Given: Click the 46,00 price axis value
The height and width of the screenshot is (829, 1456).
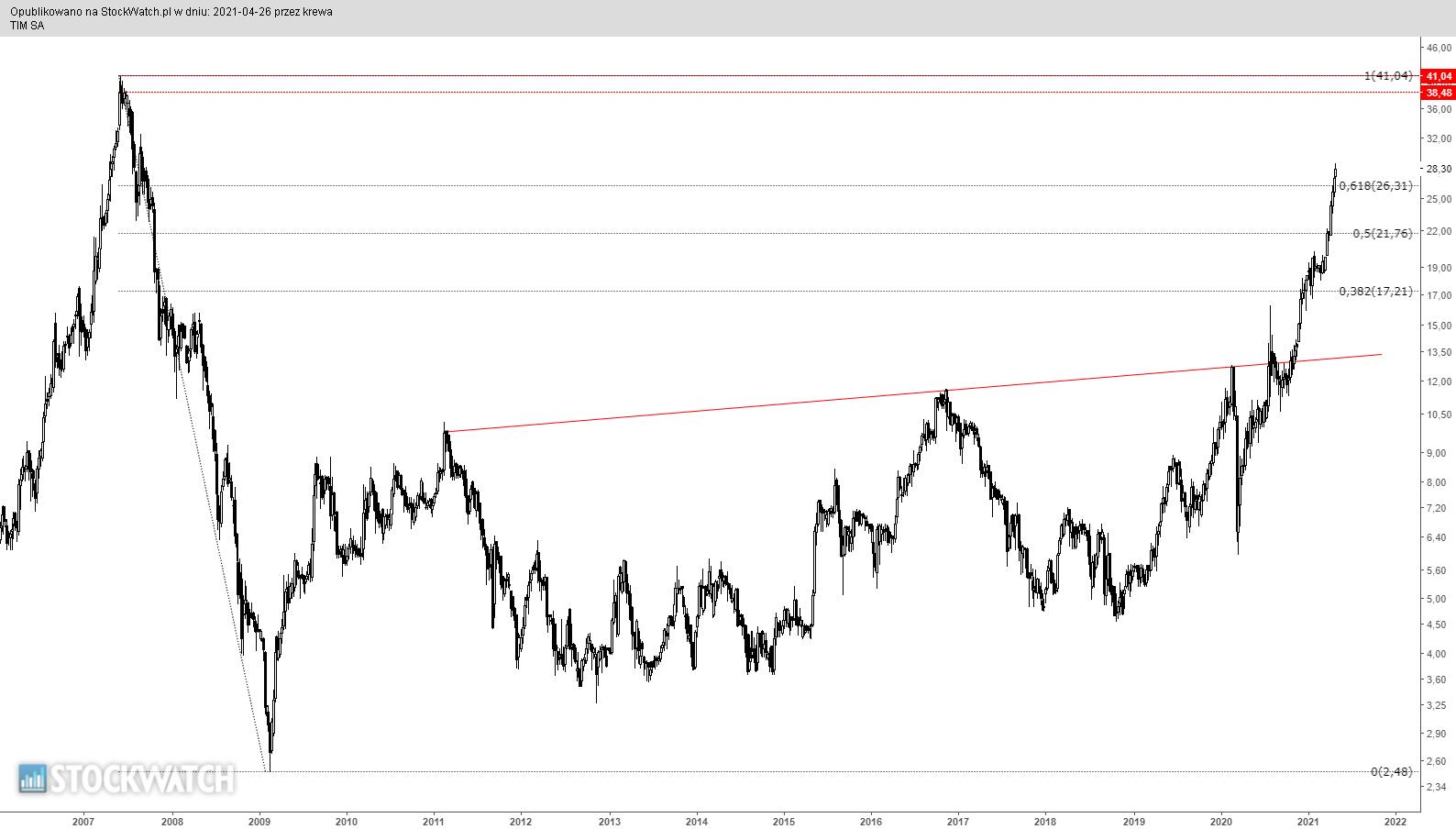Looking at the screenshot, I should [x=1439, y=48].
